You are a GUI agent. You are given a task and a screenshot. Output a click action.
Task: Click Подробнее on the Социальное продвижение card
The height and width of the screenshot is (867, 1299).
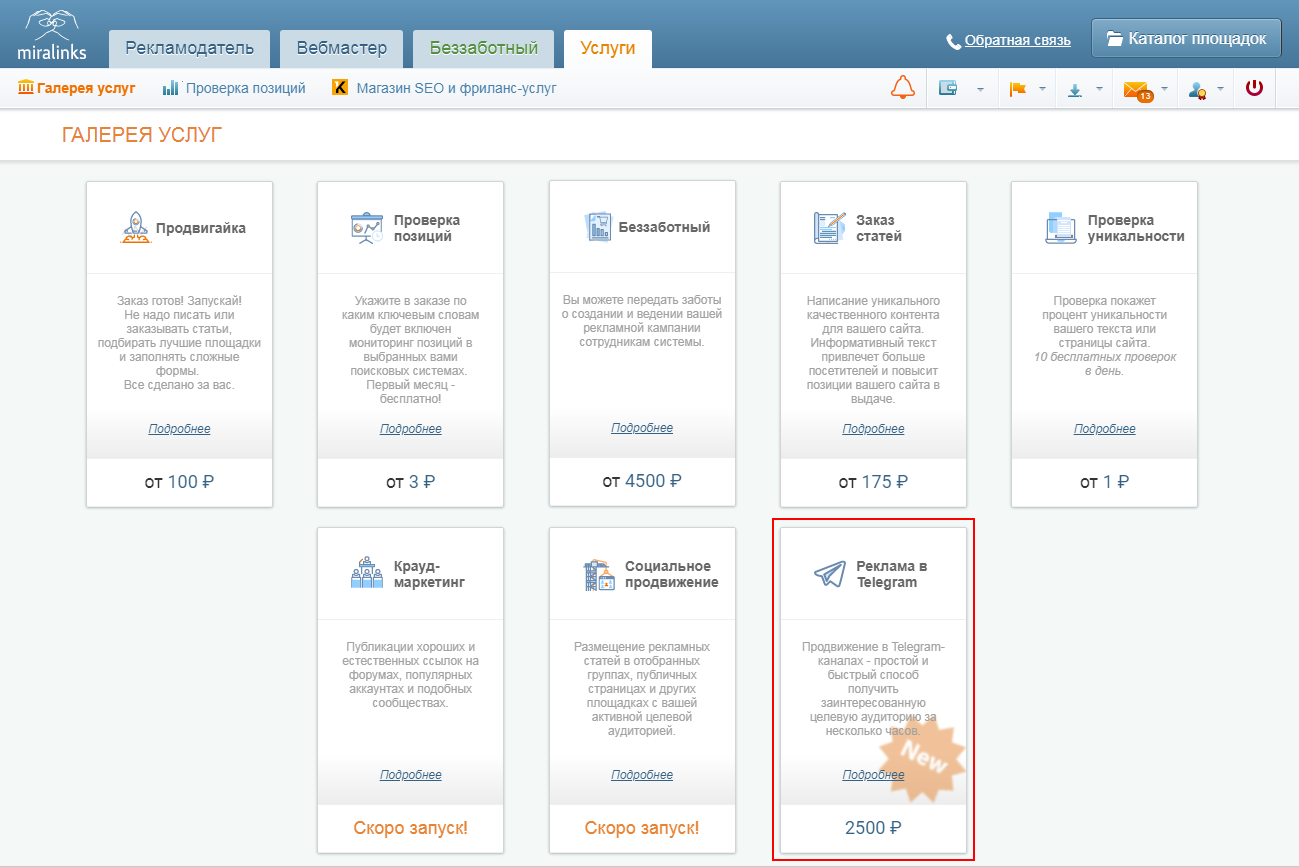642,775
